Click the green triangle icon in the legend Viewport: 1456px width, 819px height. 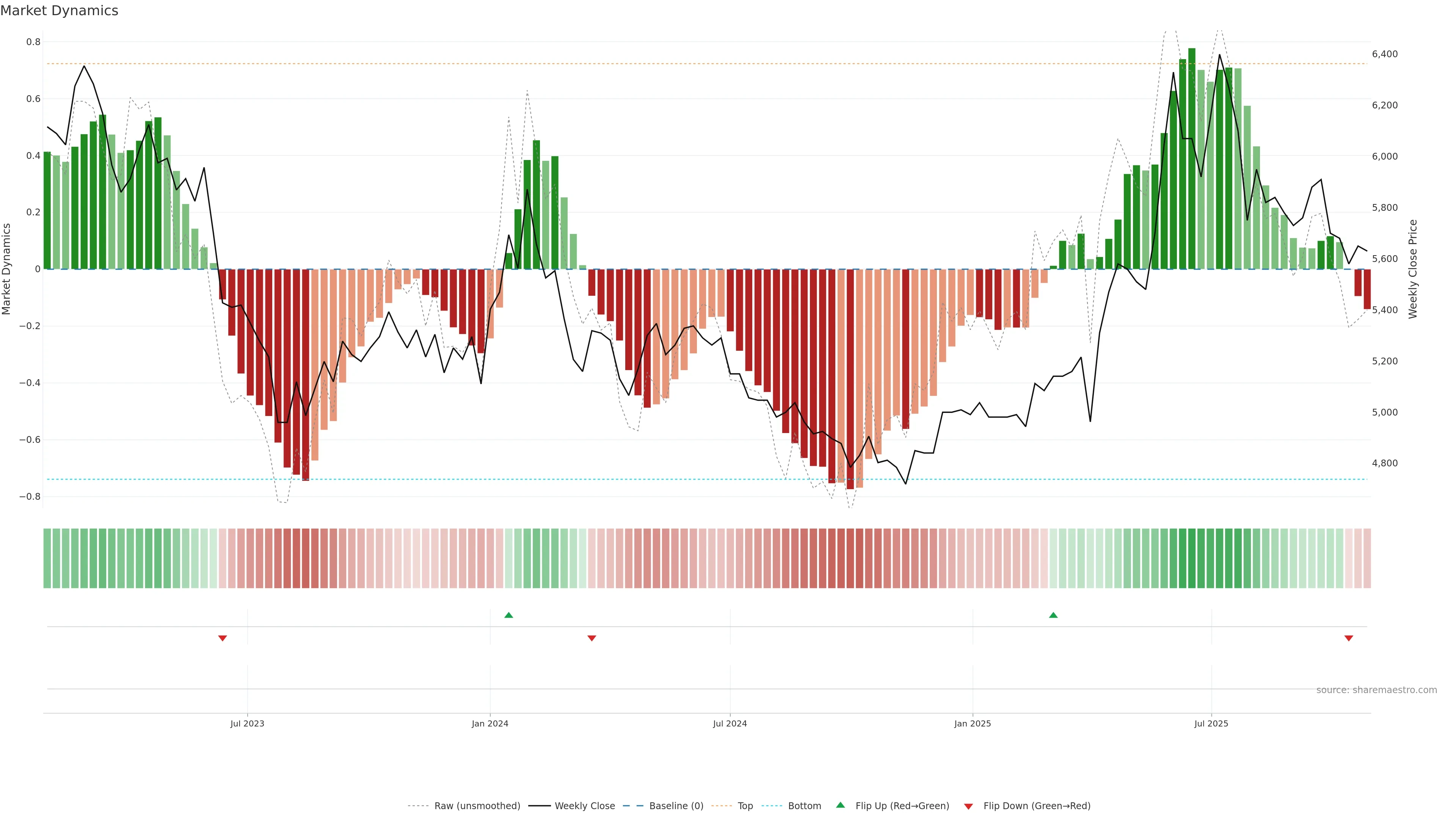point(841,805)
